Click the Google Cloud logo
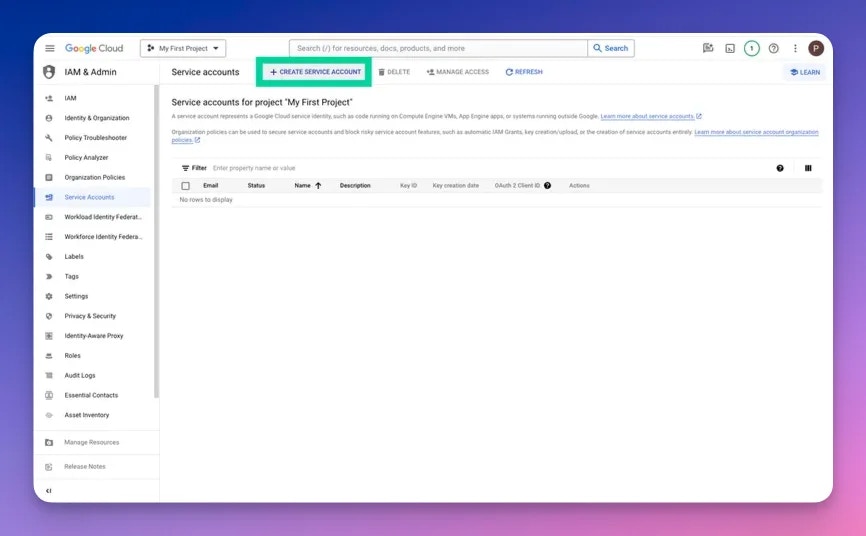This screenshot has height=536, width=866. tap(94, 48)
